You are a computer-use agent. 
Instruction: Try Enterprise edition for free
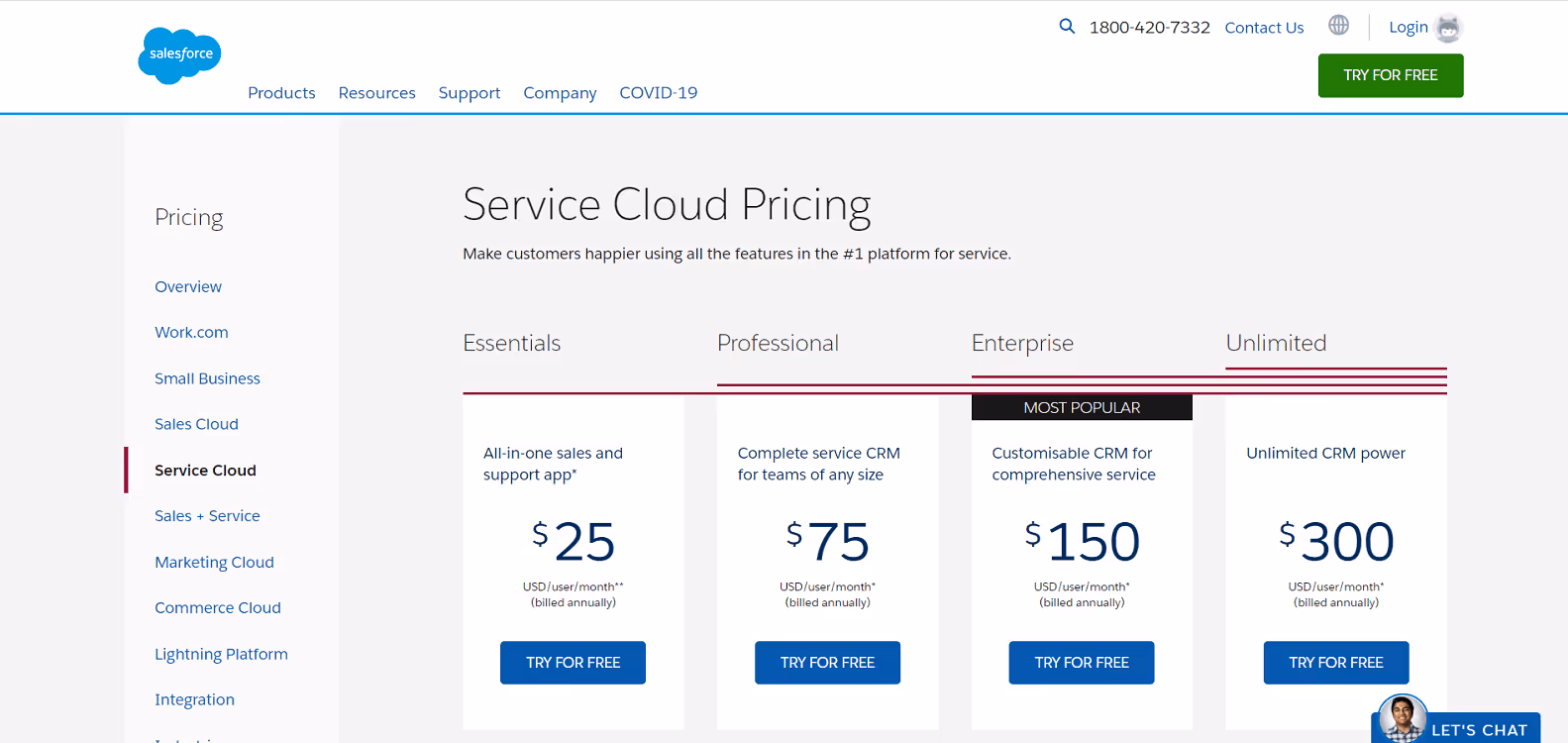[1082, 663]
